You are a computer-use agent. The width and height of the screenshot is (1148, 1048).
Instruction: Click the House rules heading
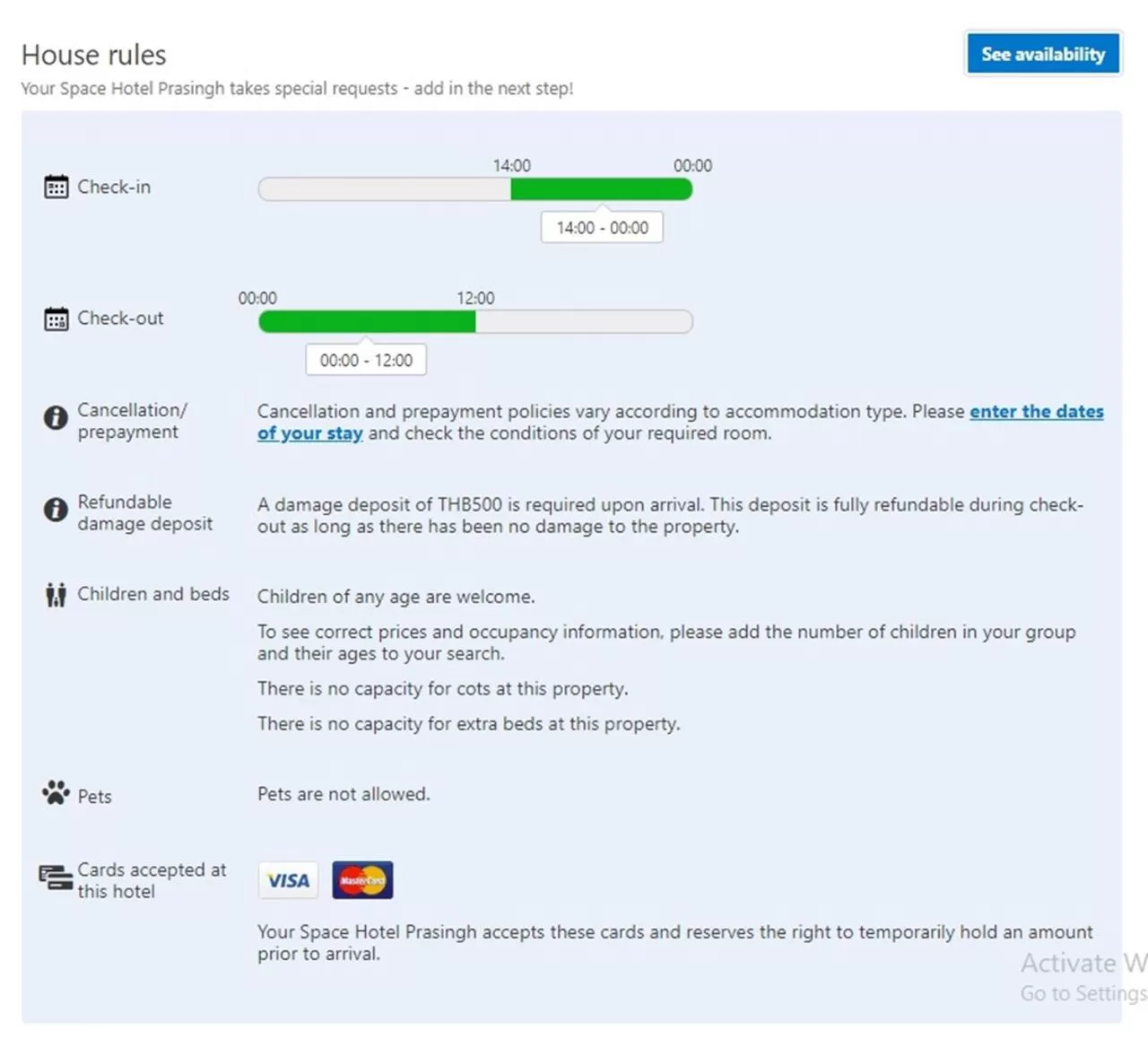click(94, 55)
